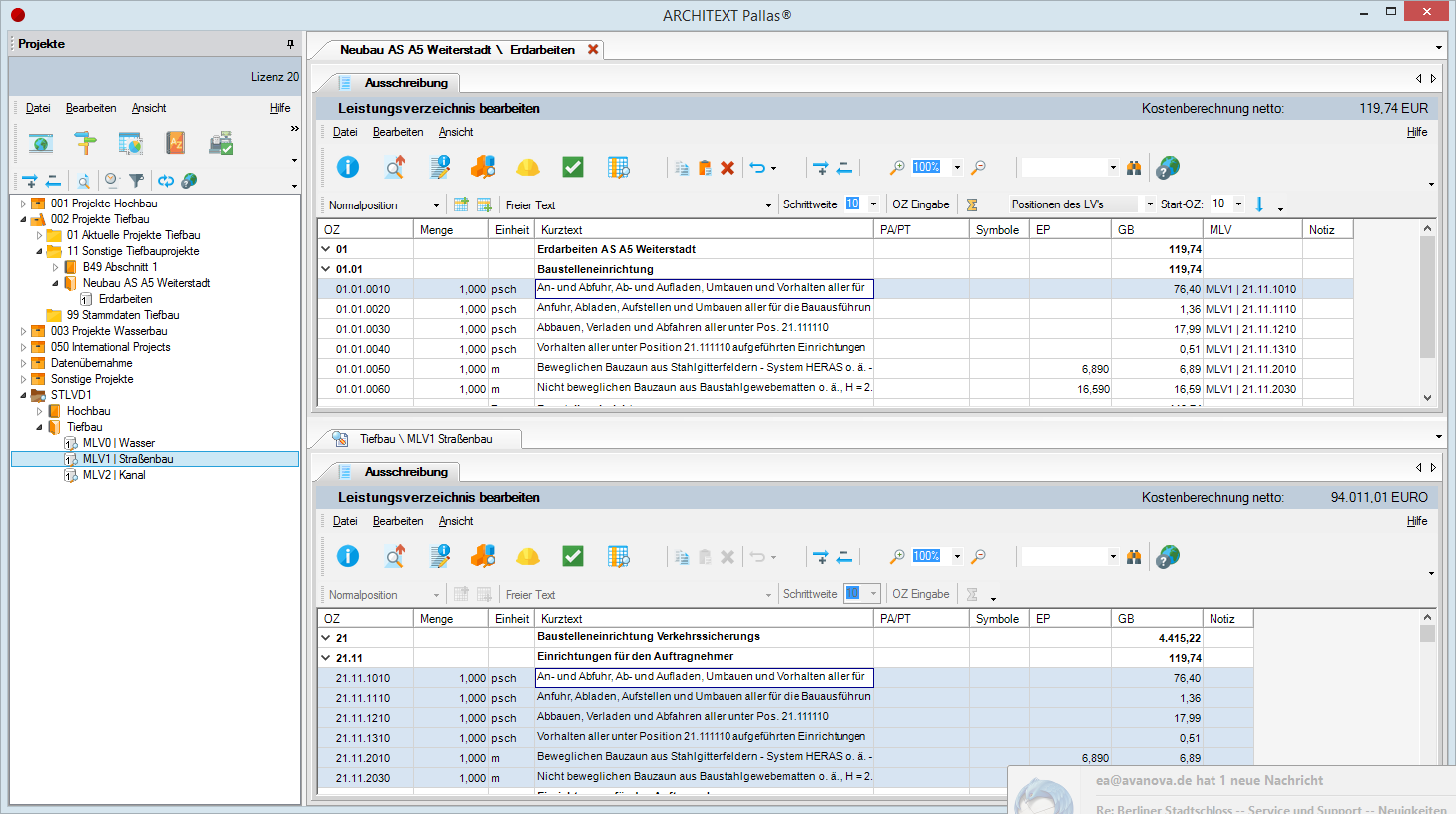The height and width of the screenshot is (814, 1456).
Task: Zoom in with the plus magnifier in Erdarbeiten toolbar
Action: coord(897,168)
